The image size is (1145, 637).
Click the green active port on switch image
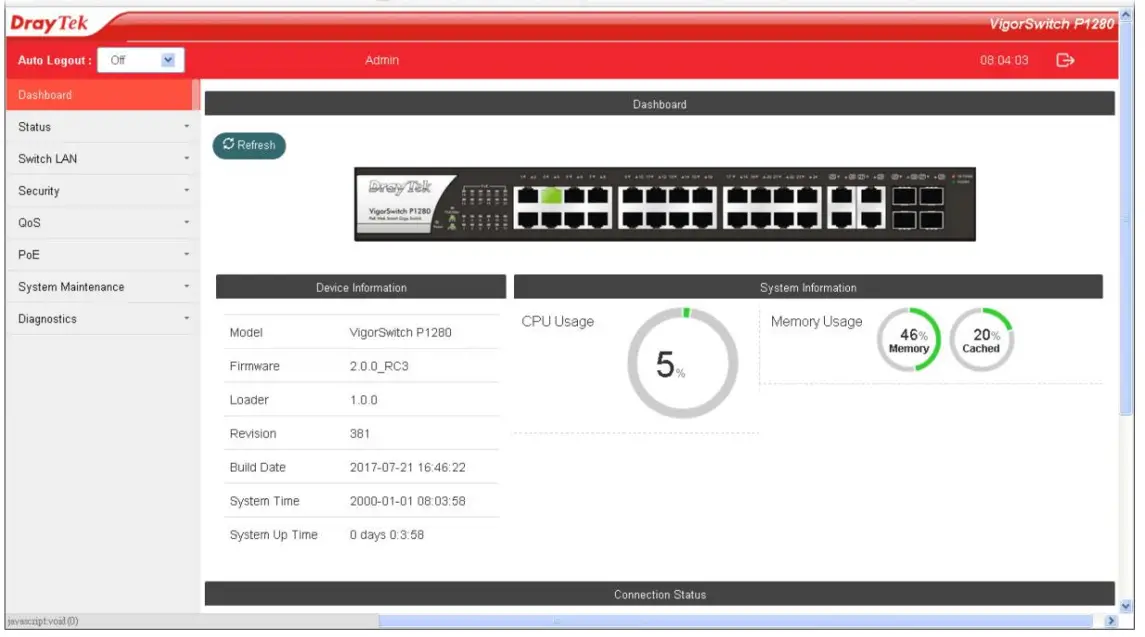pos(551,196)
